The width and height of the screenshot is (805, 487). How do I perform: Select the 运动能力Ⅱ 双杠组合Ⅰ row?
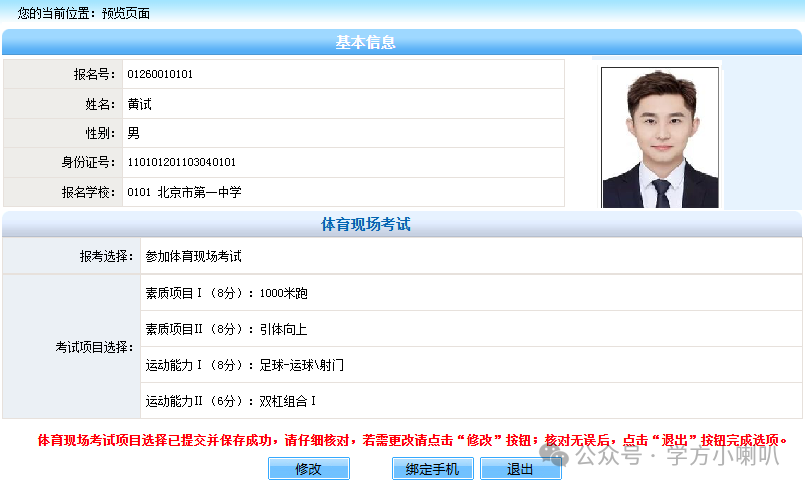tap(471, 401)
